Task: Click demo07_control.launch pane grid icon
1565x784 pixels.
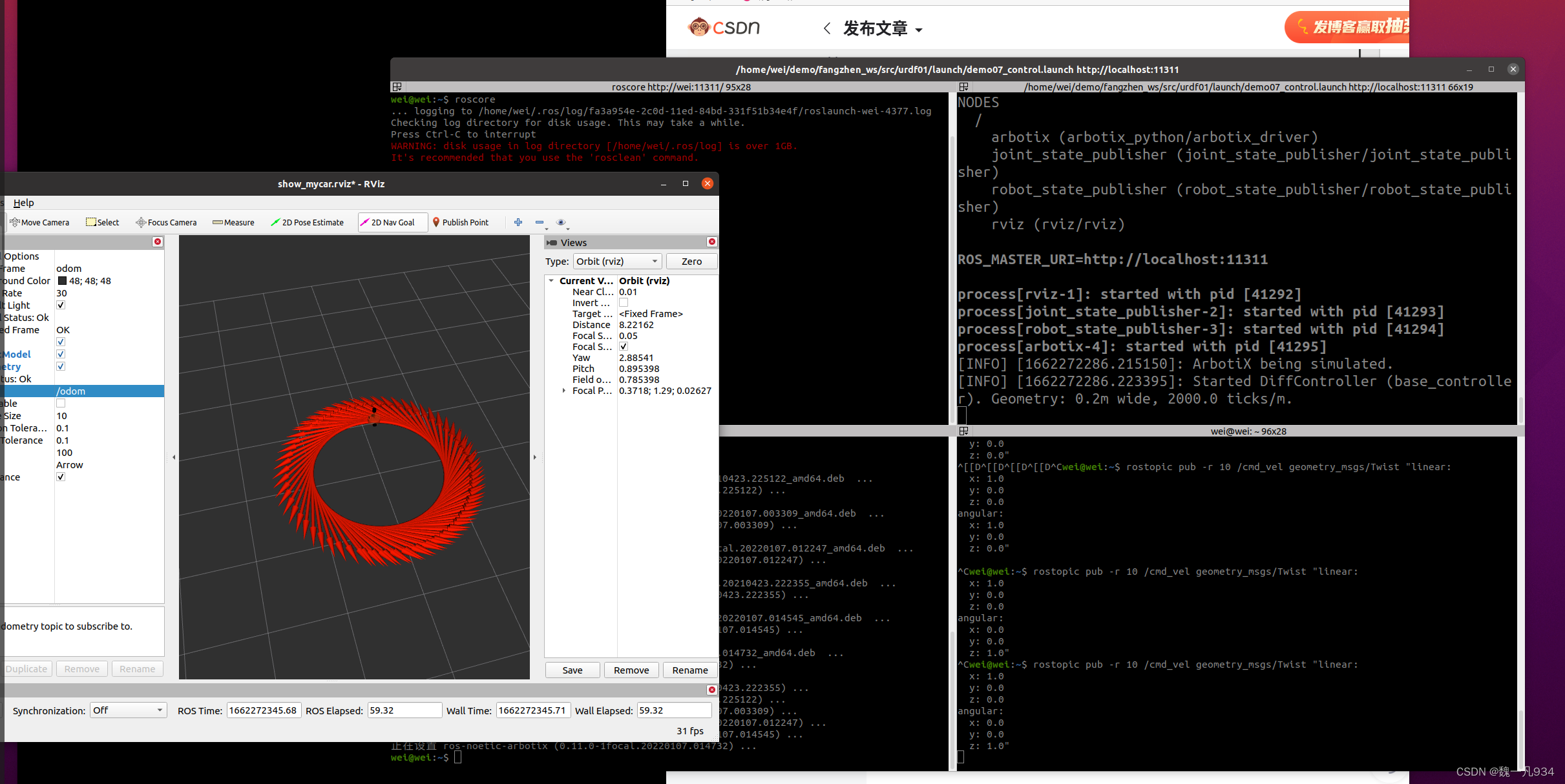Action: click(x=963, y=87)
